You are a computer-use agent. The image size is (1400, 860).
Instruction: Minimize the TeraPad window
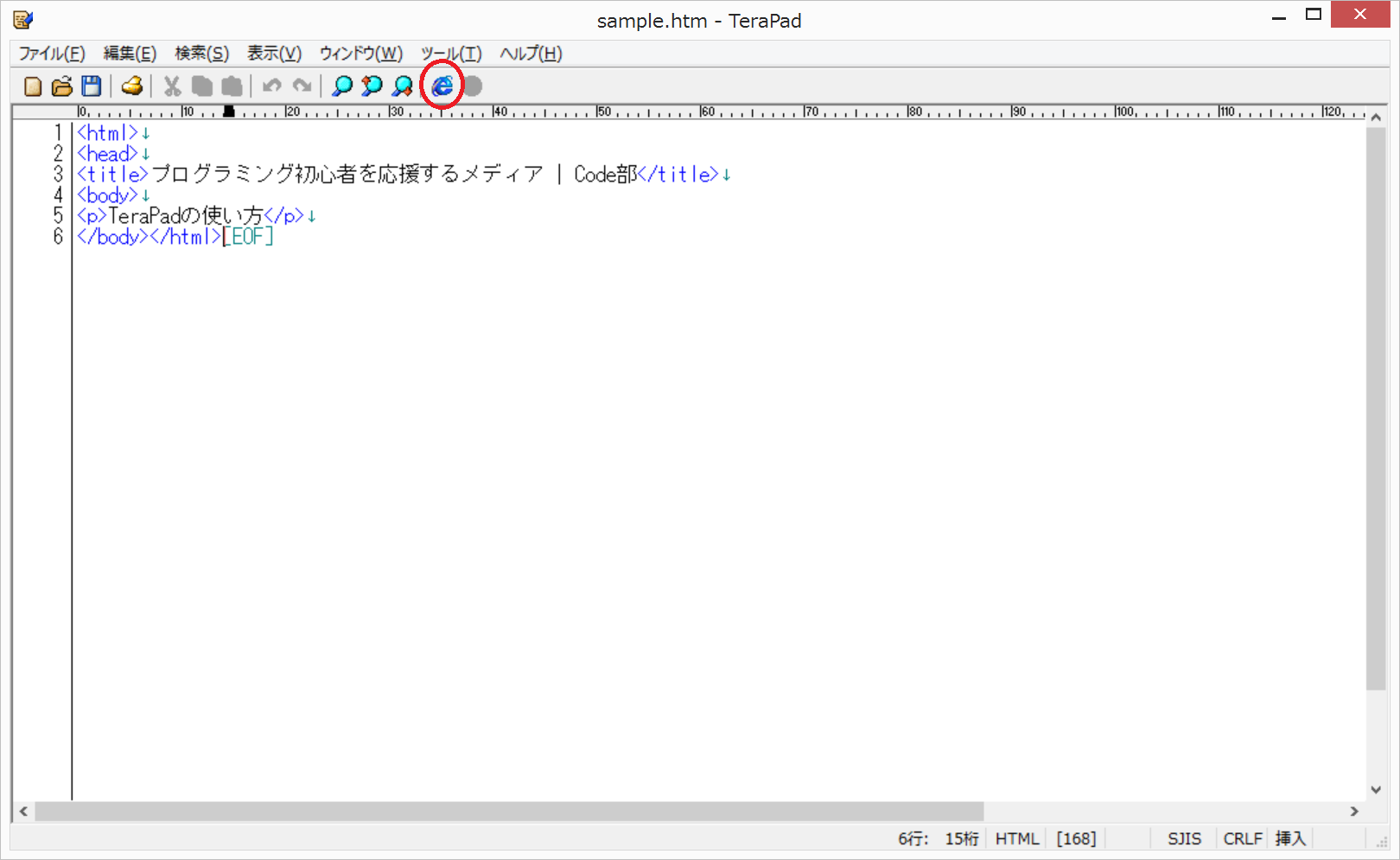(x=1279, y=16)
